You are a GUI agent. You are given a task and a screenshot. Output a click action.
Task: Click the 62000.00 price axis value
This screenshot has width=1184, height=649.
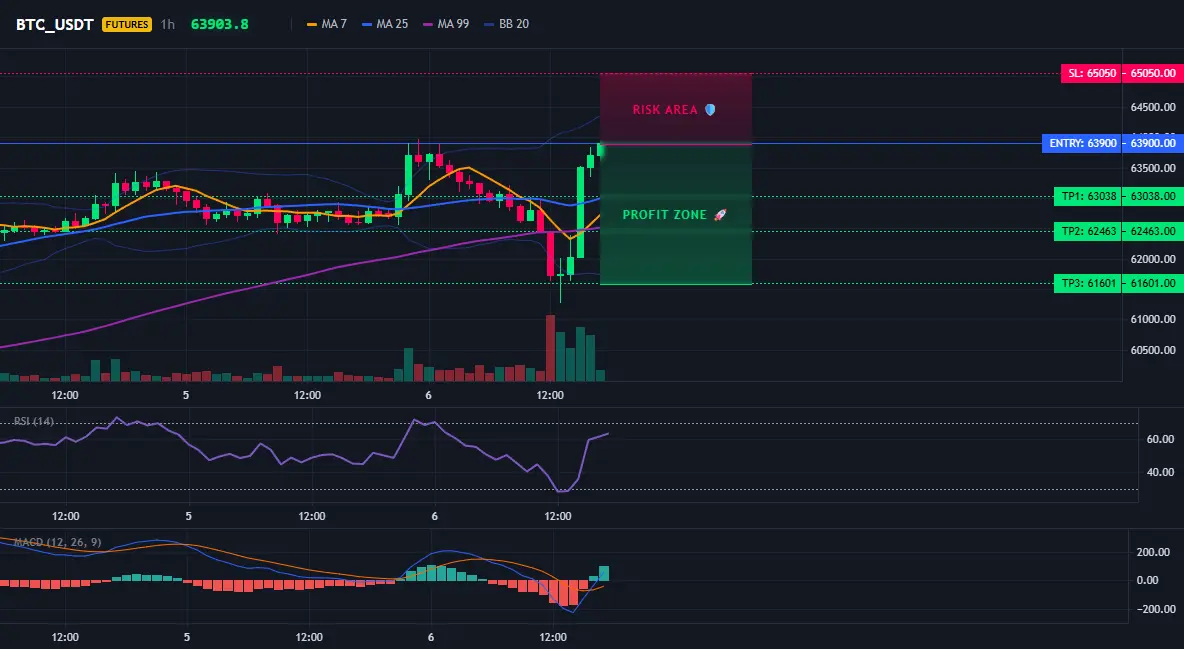tap(1153, 259)
